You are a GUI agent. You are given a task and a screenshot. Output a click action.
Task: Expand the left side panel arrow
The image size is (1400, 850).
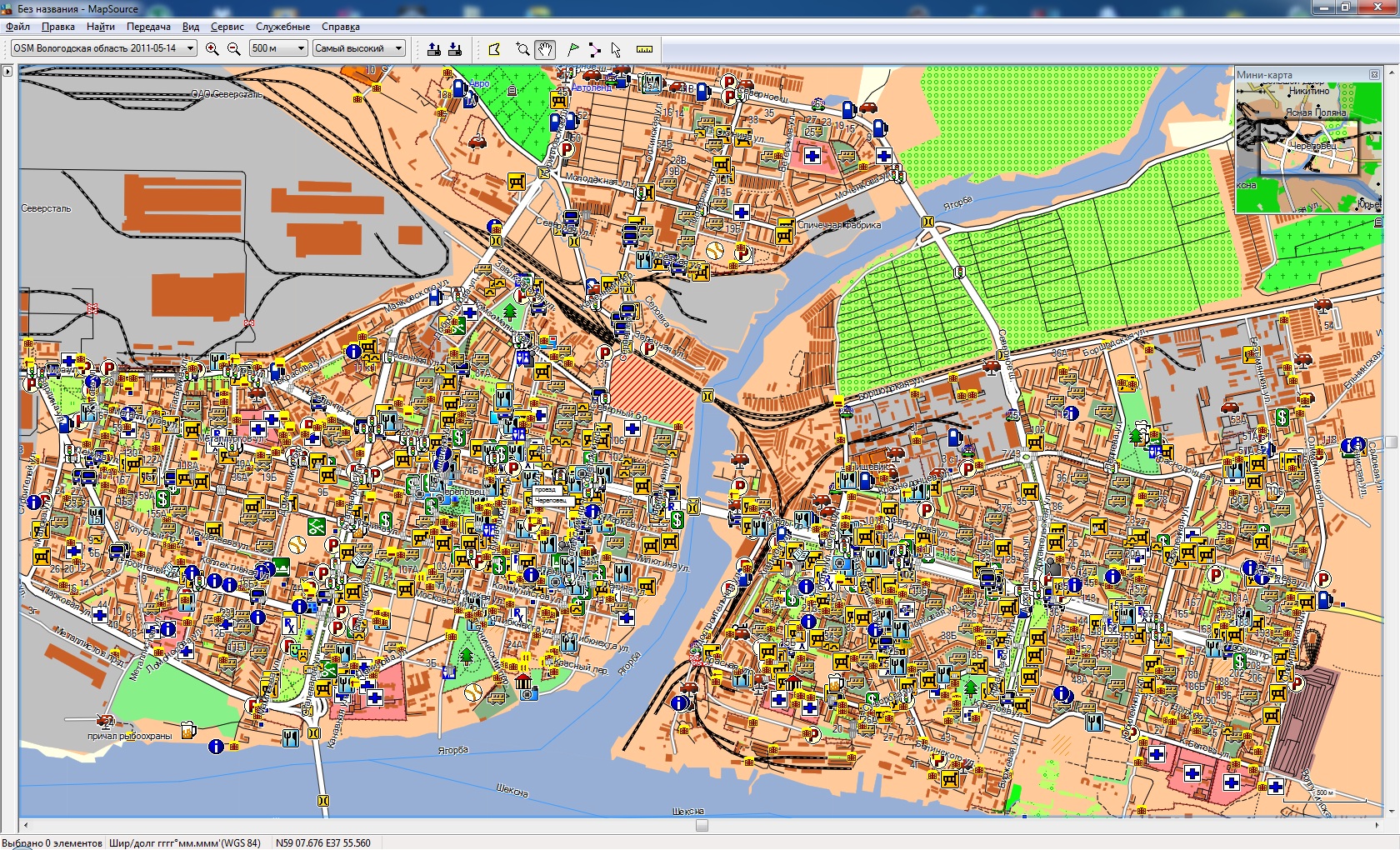[7, 72]
